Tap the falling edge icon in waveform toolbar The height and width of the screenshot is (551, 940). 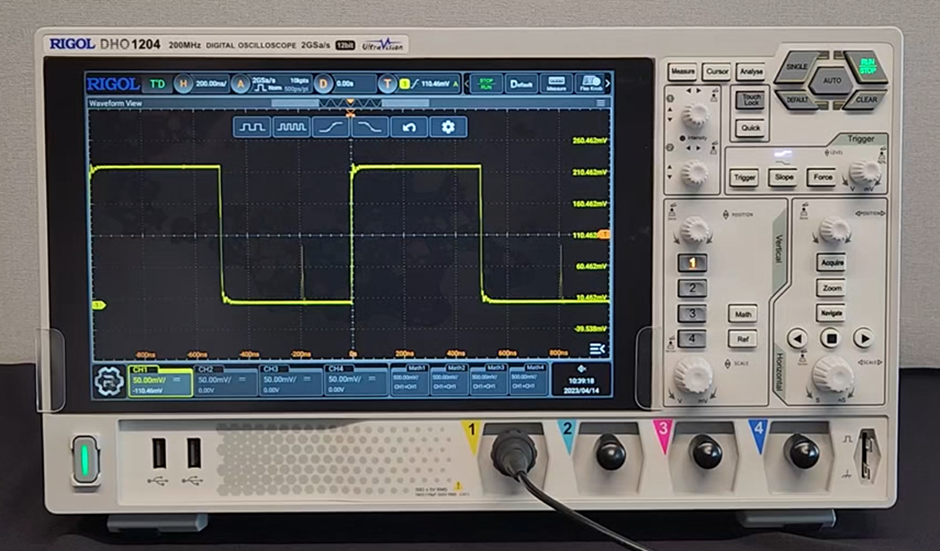369,127
